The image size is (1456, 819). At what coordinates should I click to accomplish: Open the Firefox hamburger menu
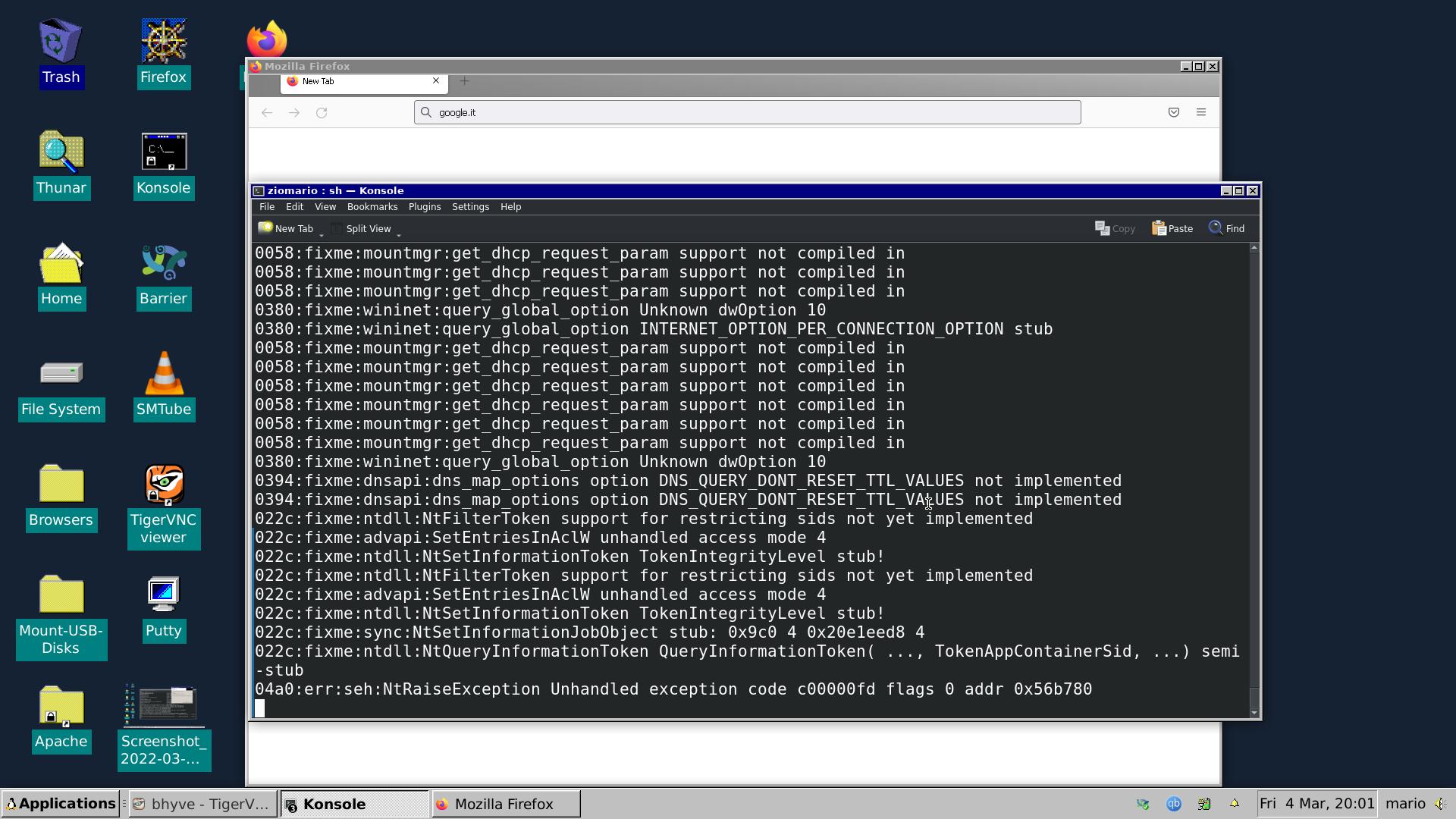tap(1200, 112)
